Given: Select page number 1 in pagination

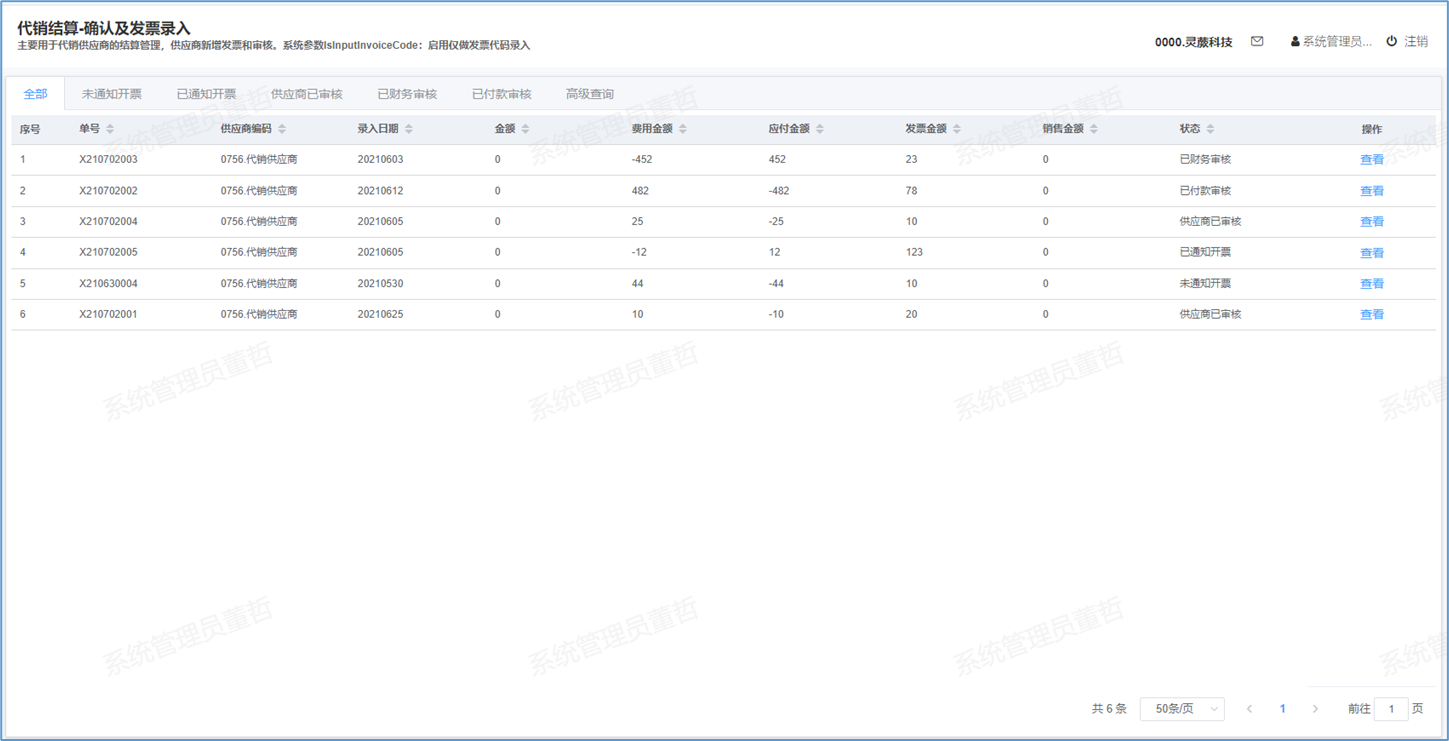Looking at the screenshot, I should (1282, 709).
